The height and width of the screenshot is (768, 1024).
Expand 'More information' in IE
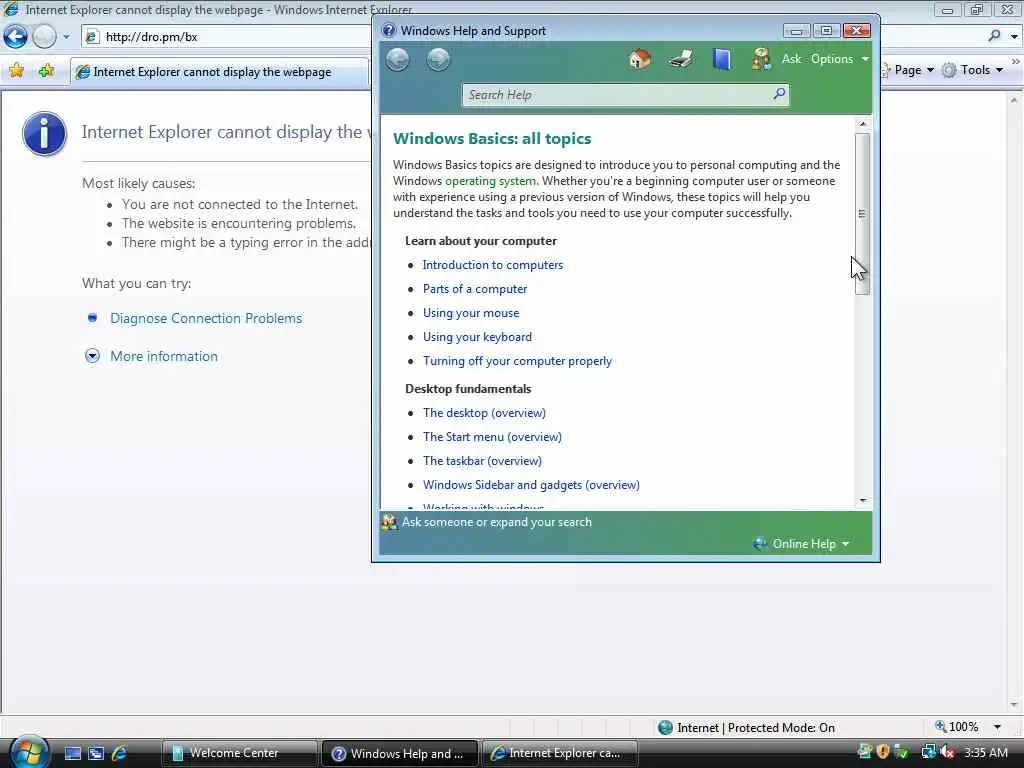[163, 356]
